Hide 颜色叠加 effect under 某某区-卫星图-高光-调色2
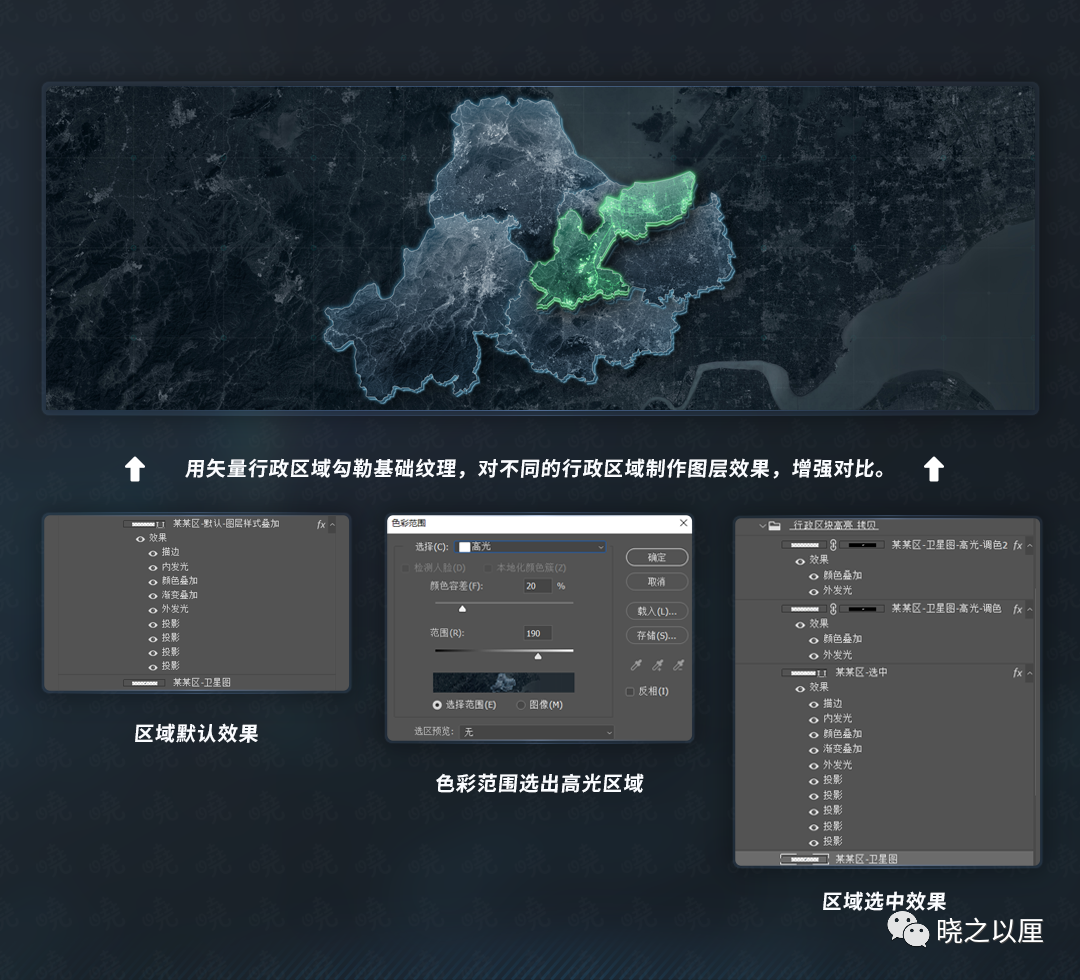Screen dimensions: 1080x980 coord(813,576)
